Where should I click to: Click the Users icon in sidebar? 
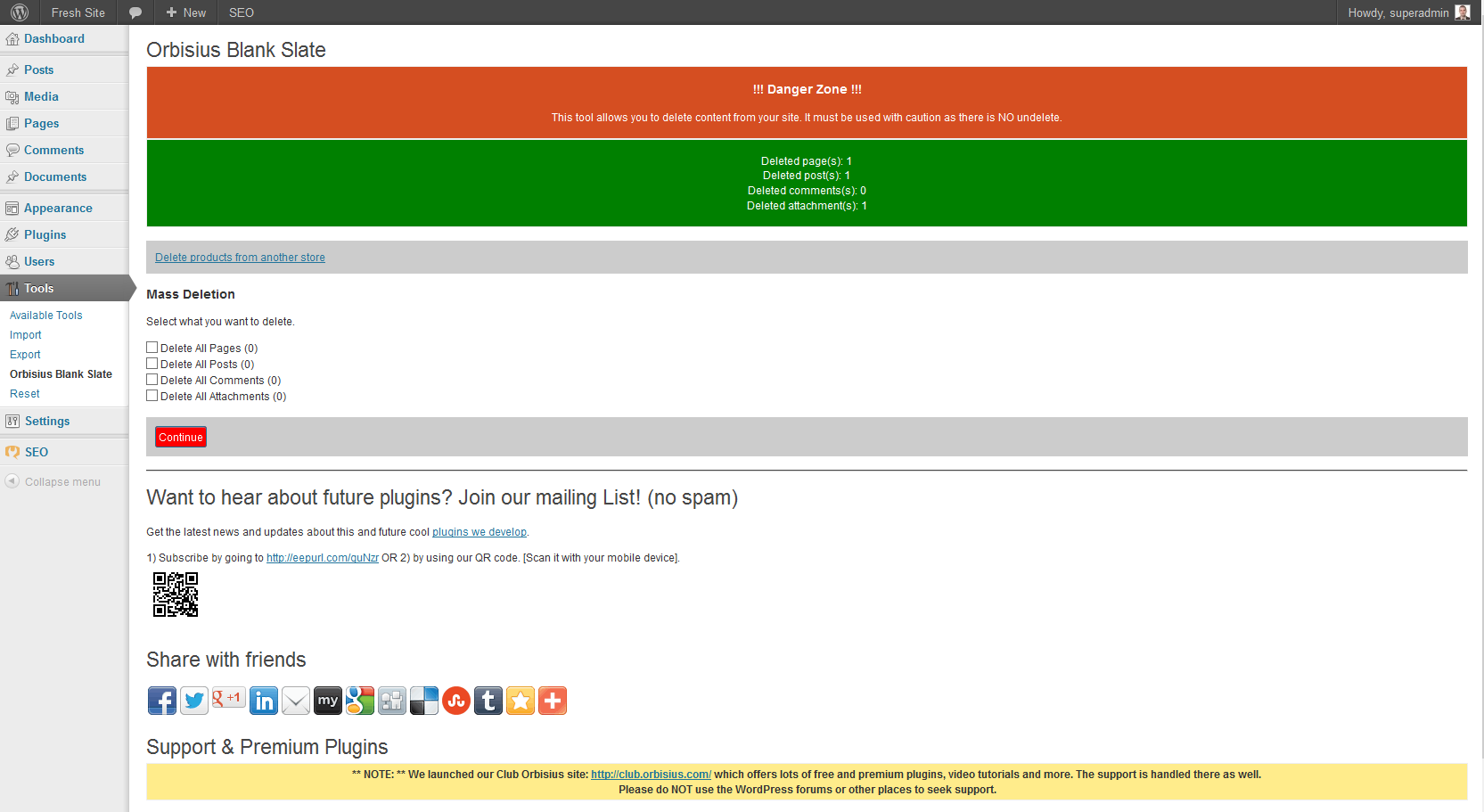click(12, 262)
